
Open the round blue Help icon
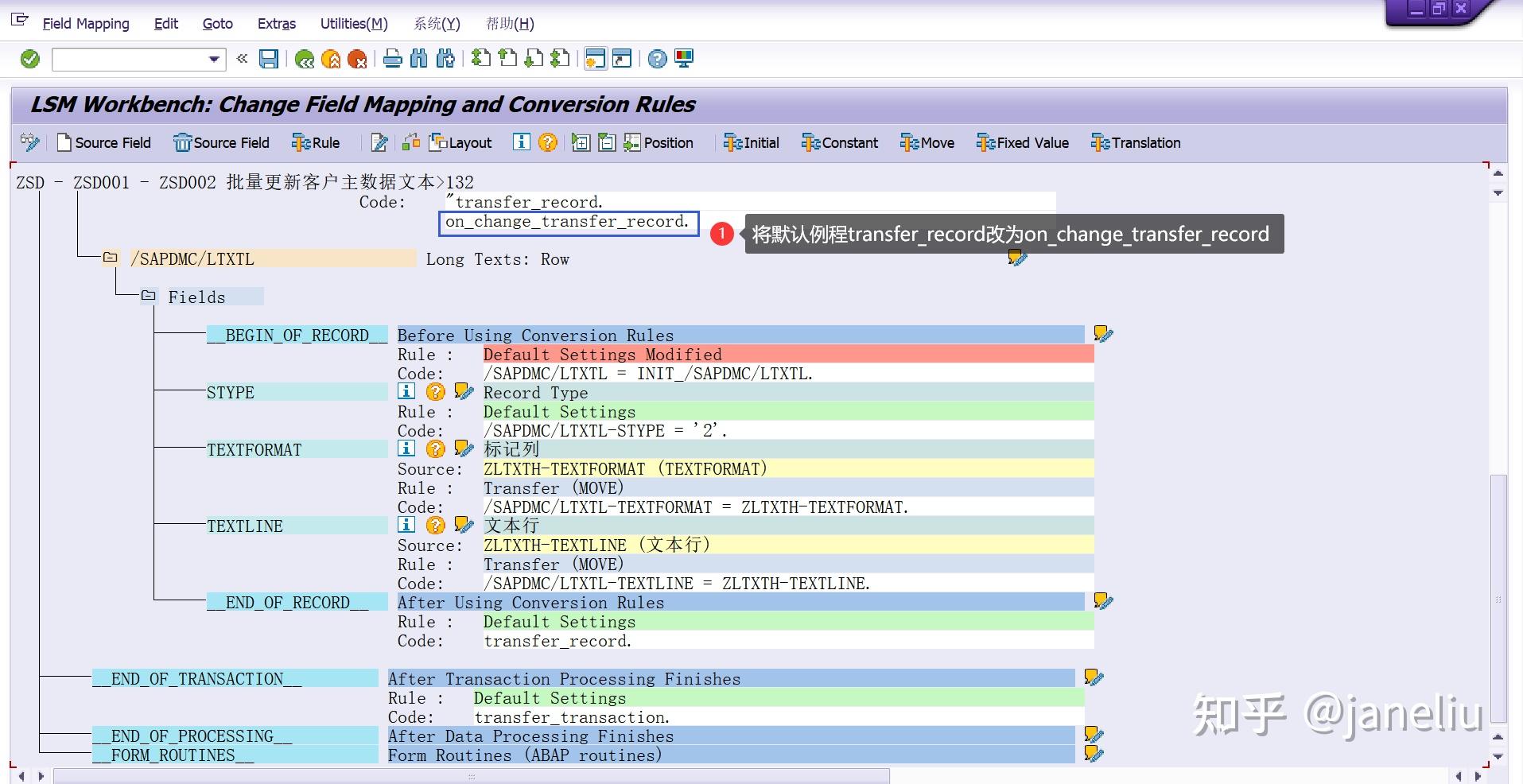click(657, 59)
